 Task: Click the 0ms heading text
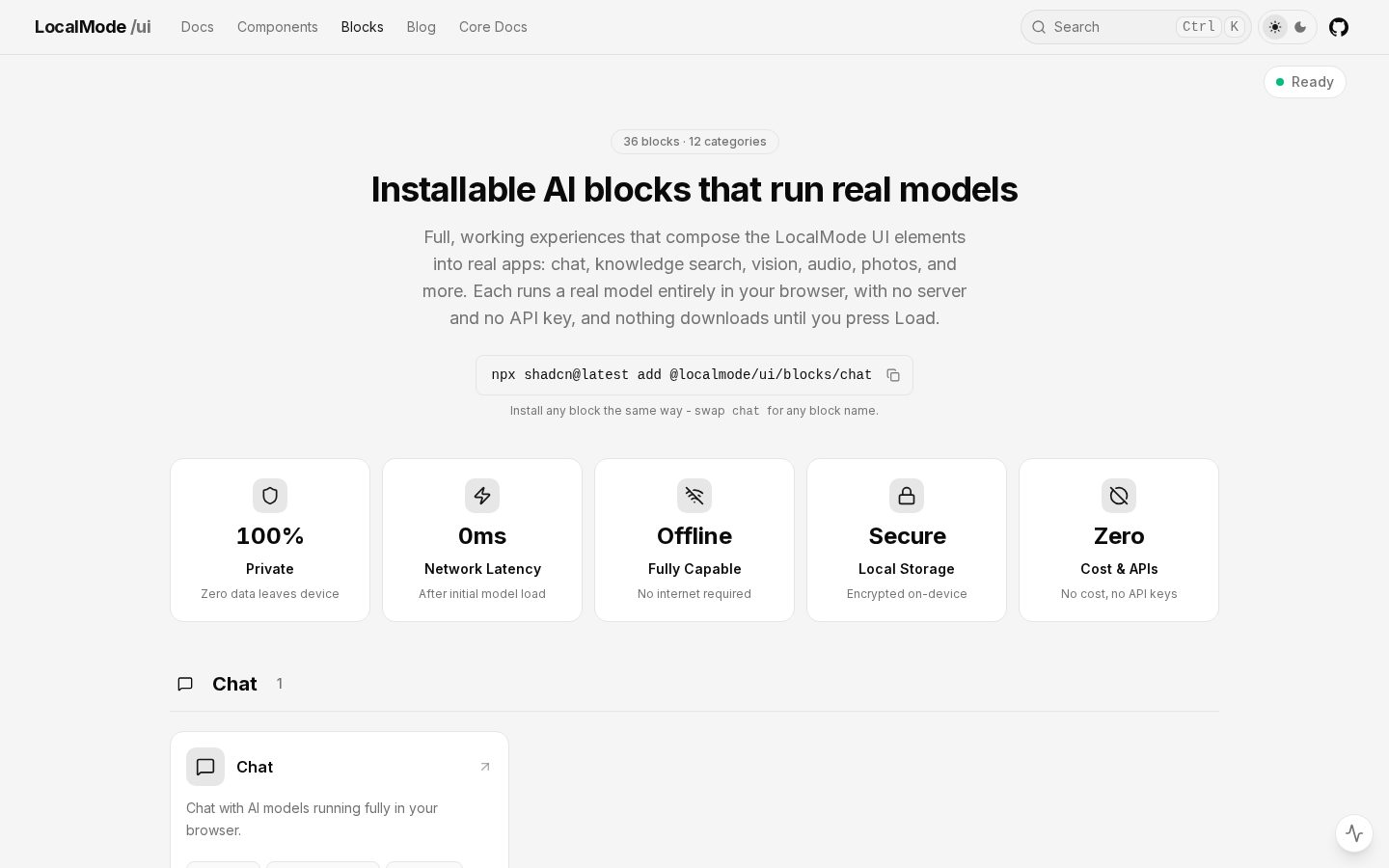click(x=482, y=536)
